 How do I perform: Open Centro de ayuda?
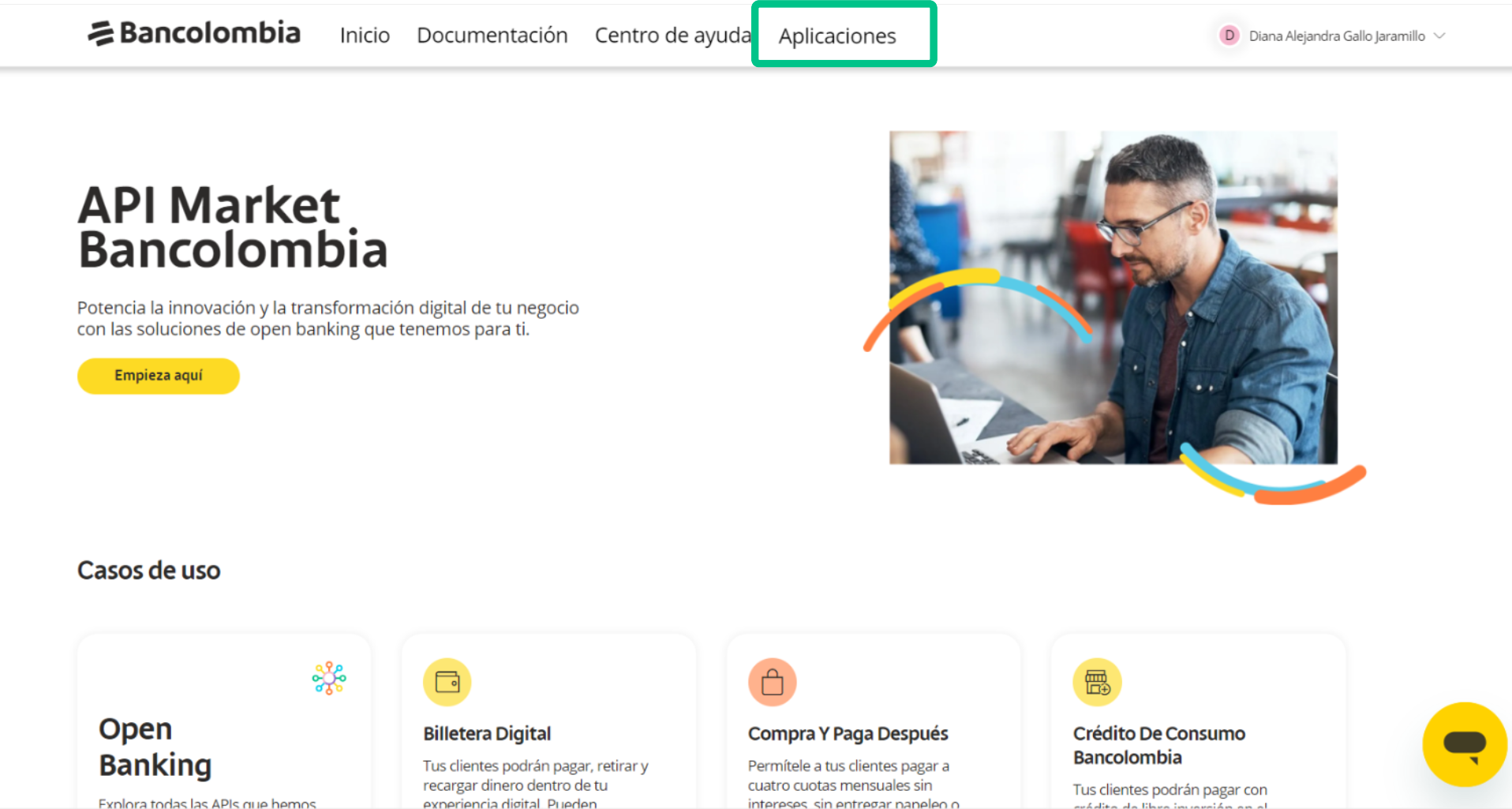(672, 36)
